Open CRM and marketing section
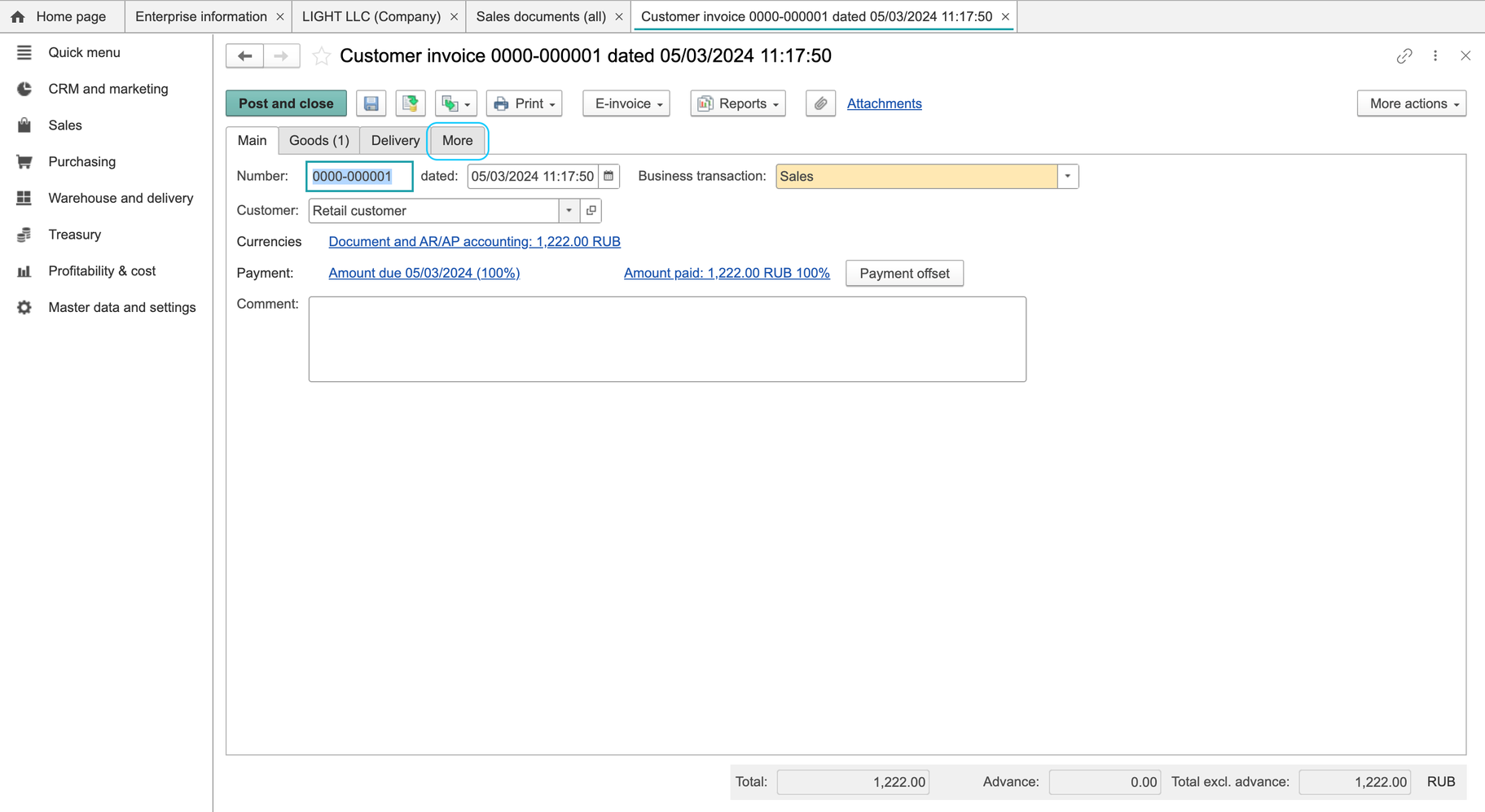Screen dimensions: 1485x812 click(x=108, y=89)
